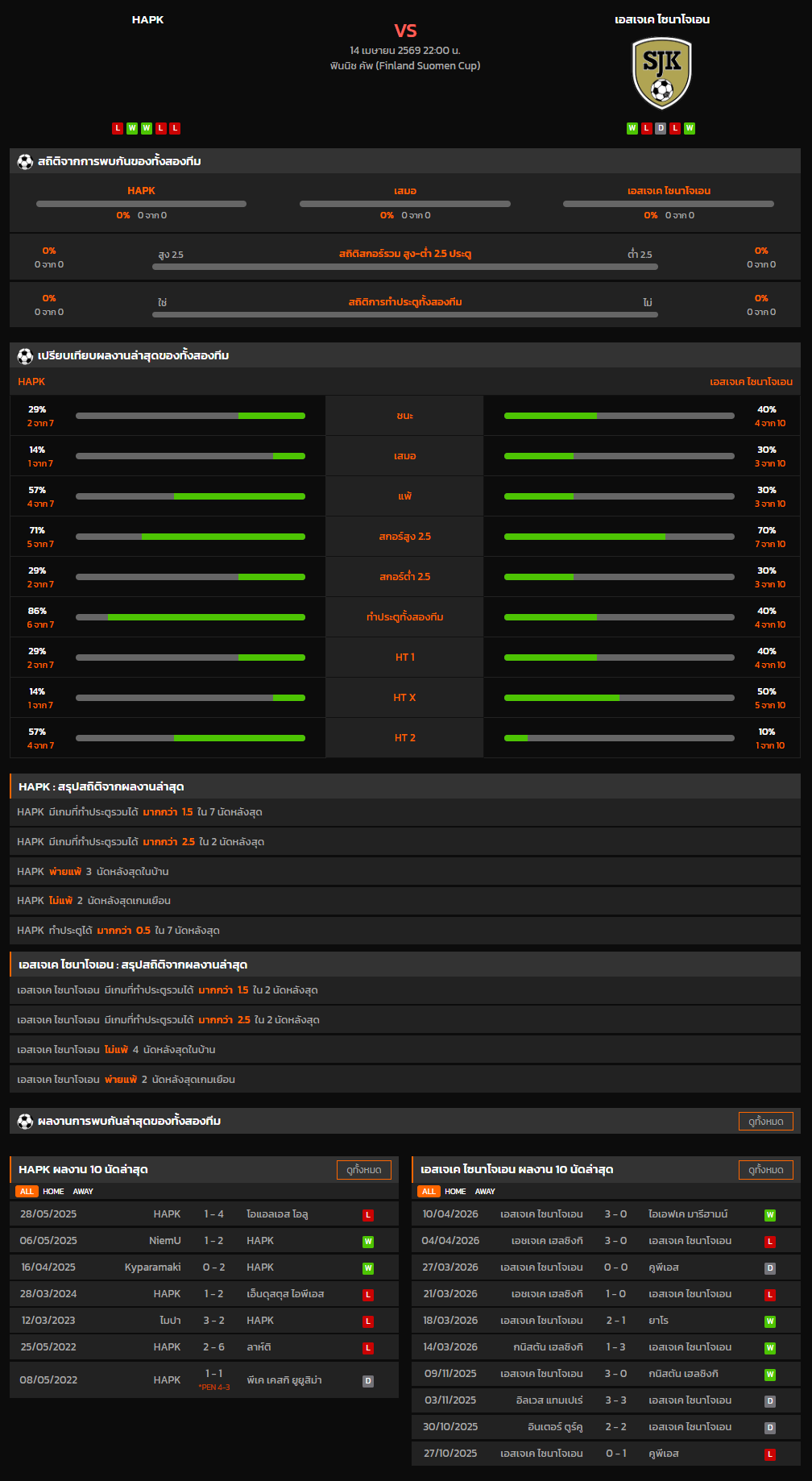
Task: Switch to AWAY tab in HAPK results
Action: [x=83, y=1192]
